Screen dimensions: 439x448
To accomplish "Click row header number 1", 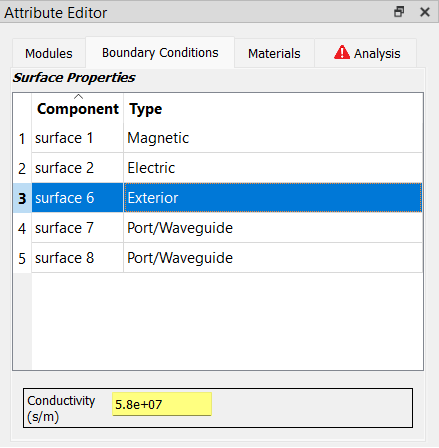I will (x=22, y=138).
